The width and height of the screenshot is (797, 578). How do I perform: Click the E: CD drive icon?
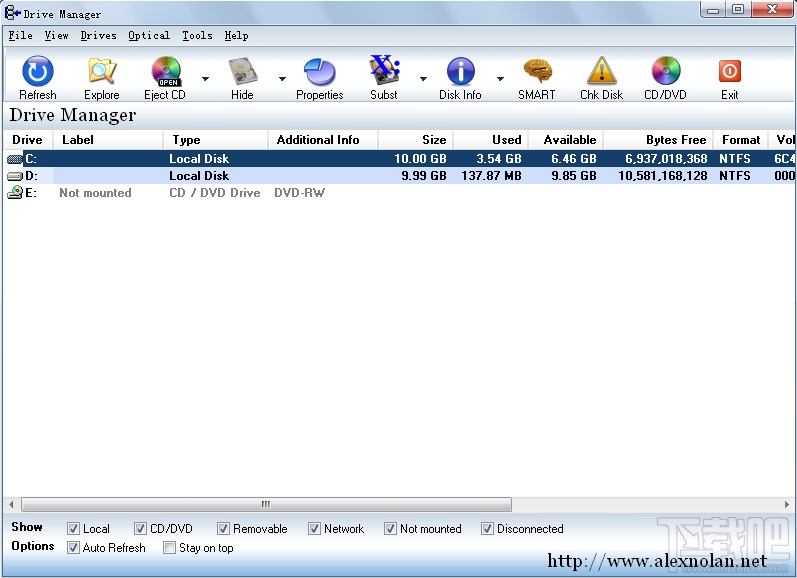15,193
